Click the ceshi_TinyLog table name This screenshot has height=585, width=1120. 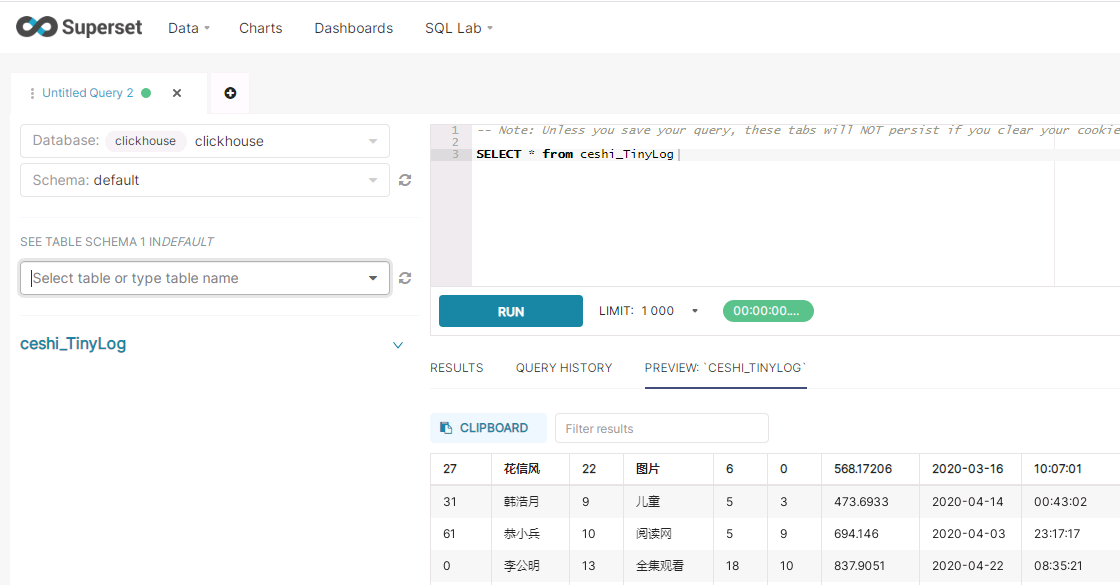(73, 344)
